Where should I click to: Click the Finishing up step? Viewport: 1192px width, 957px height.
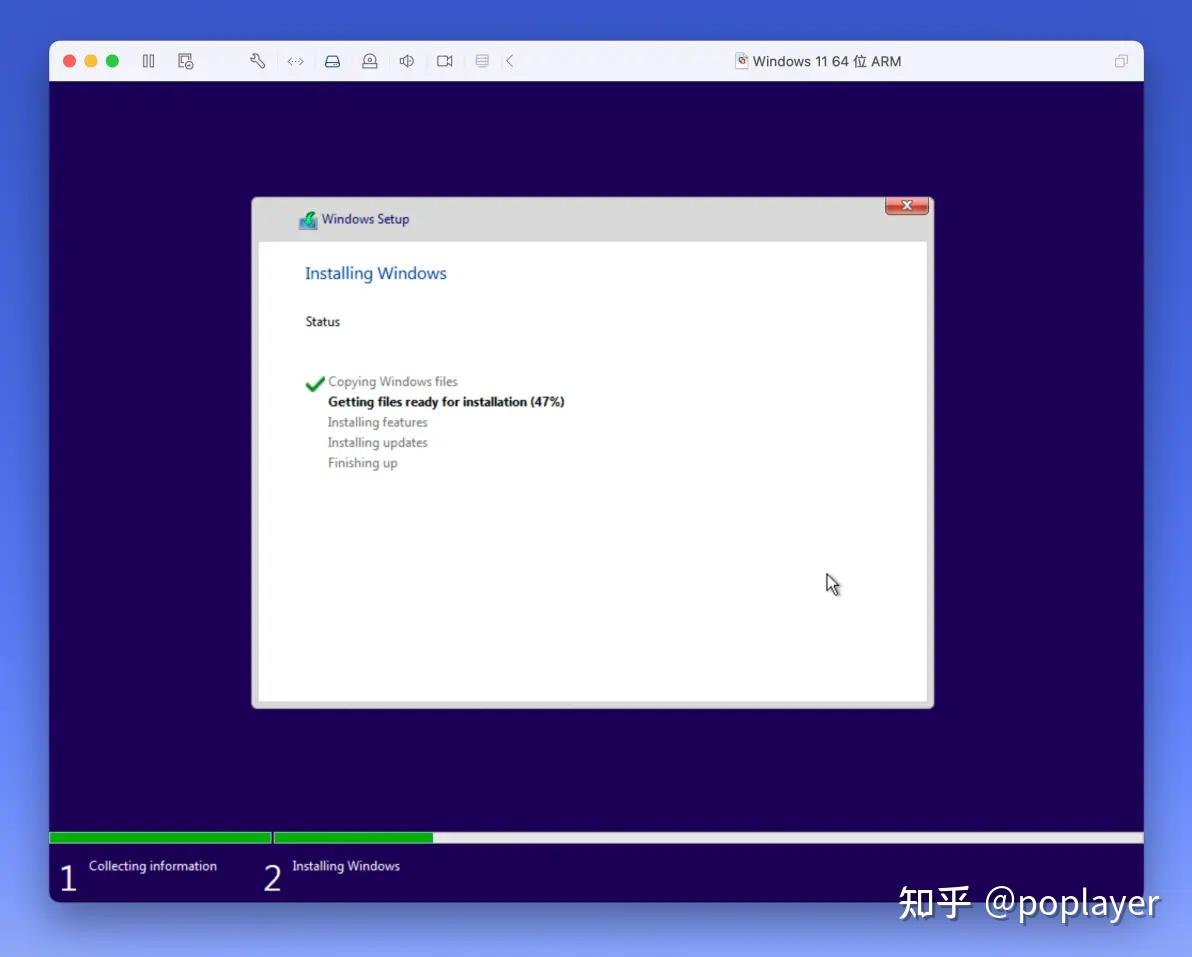click(363, 463)
